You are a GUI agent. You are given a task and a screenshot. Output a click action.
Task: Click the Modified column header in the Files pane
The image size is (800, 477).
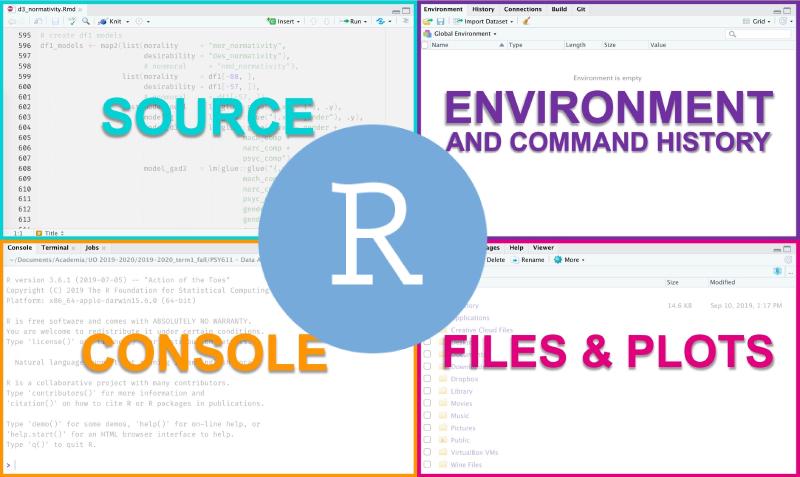722,282
